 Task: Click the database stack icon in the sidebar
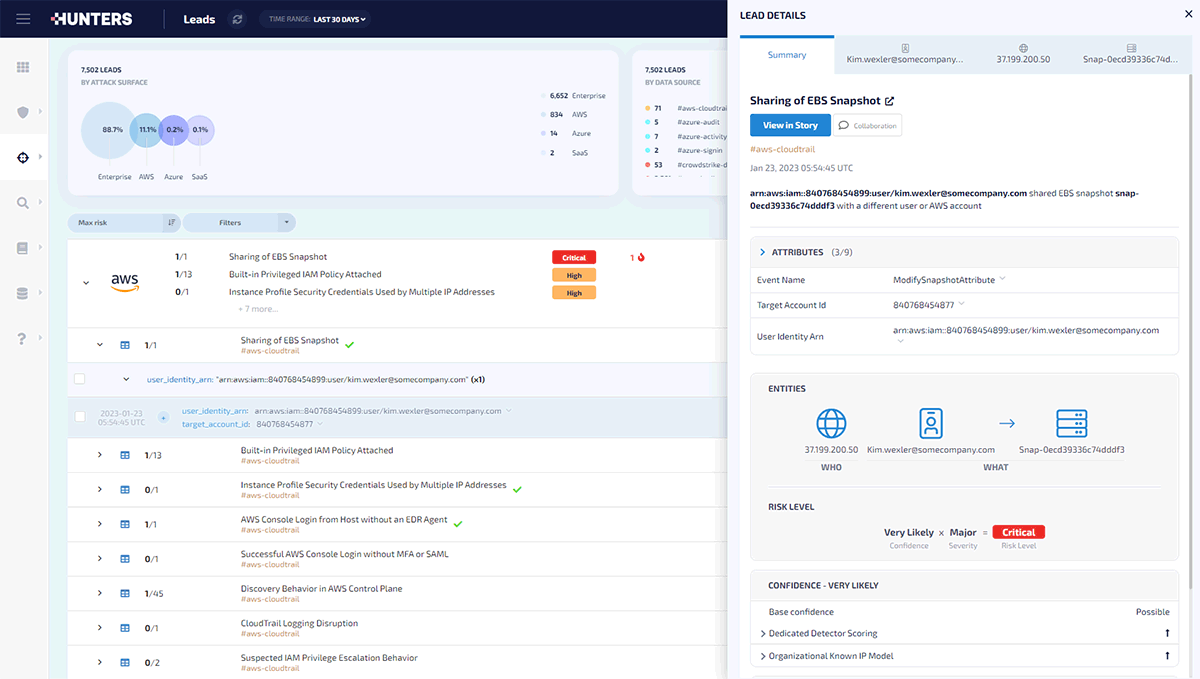[x=23, y=293]
